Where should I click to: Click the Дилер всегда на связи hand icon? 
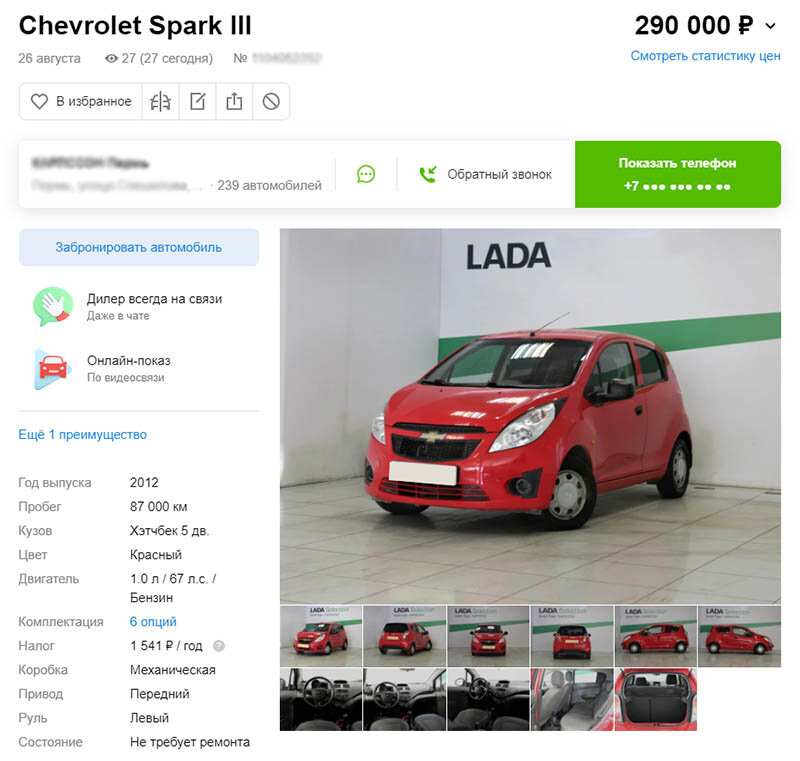pos(53,306)
